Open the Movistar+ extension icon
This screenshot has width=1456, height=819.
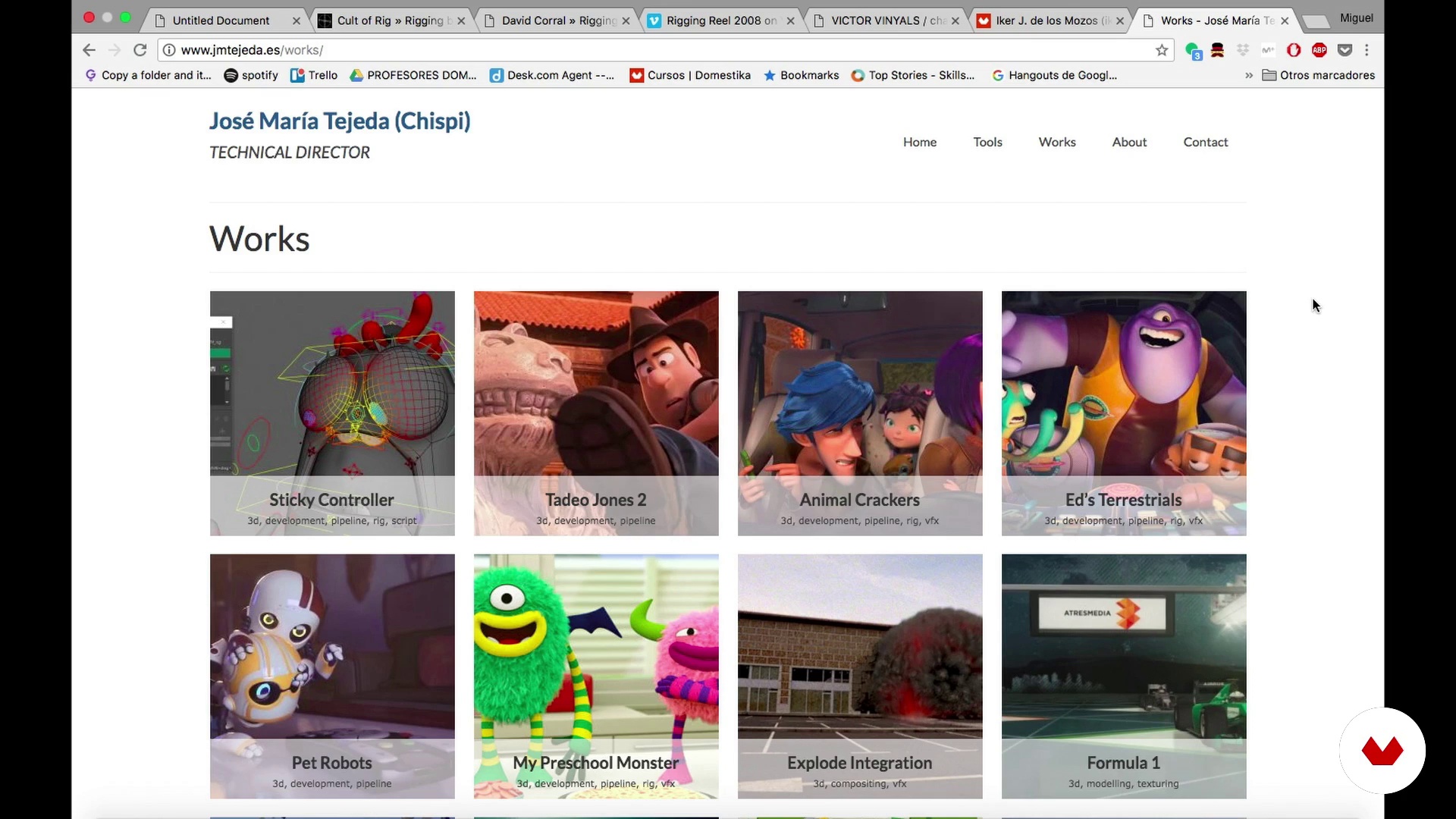click(x=1268, y=50)
